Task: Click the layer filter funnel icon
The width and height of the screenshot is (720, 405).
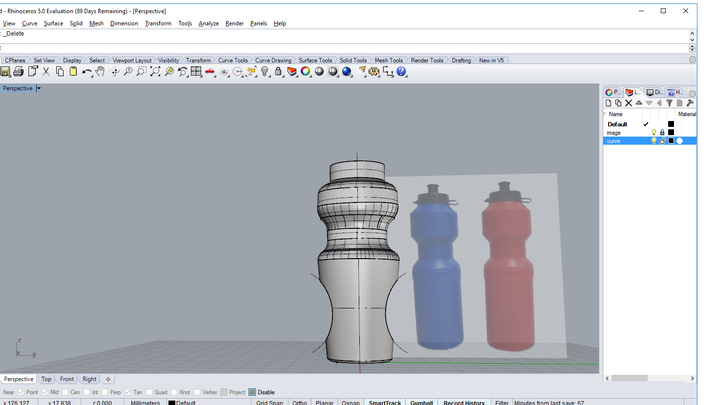Action: (669, 103)
